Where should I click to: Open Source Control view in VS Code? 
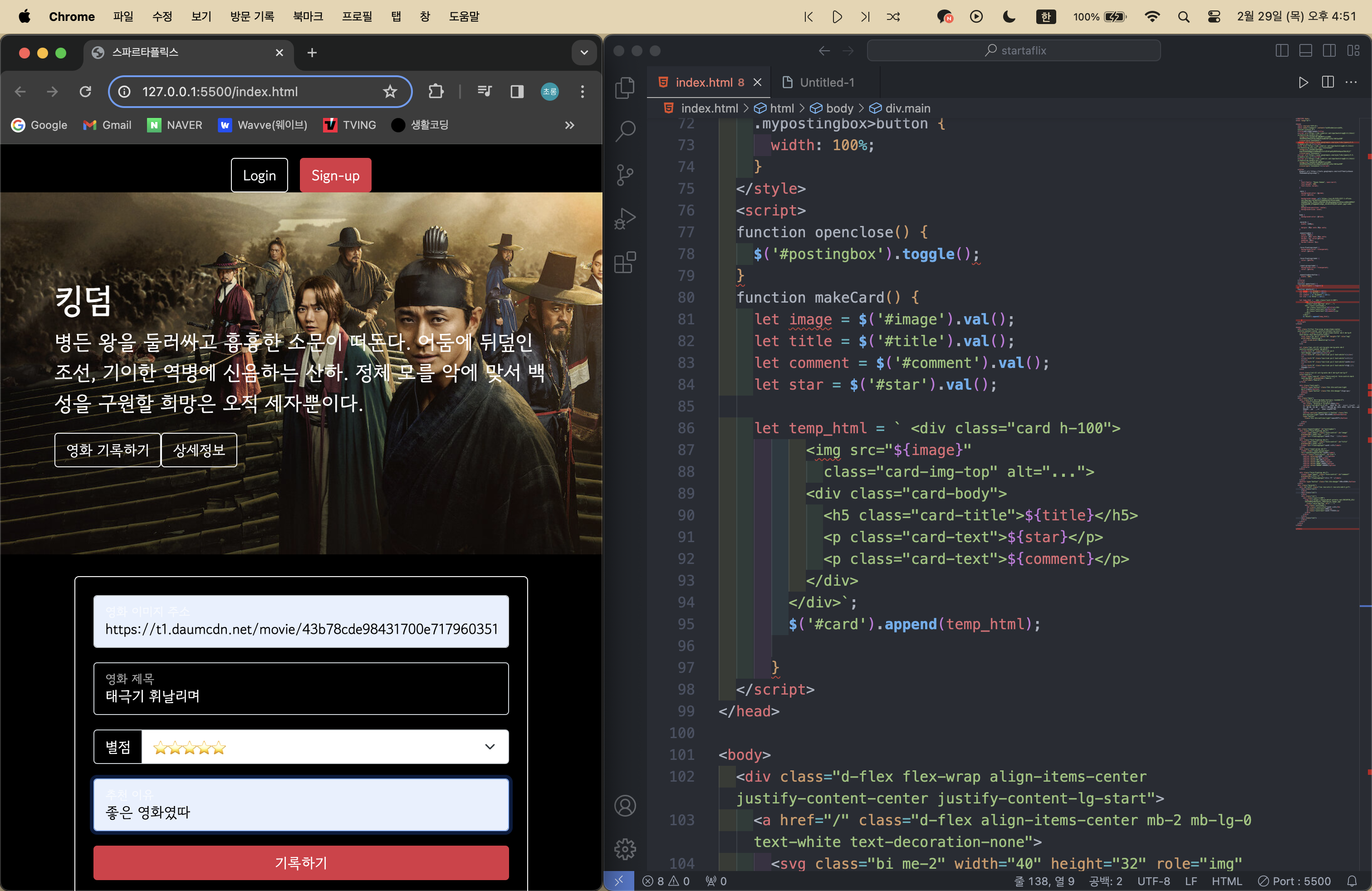click(625, 175)
